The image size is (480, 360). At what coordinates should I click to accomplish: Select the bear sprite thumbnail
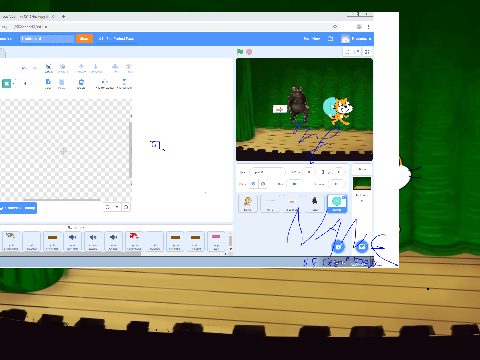[x=314, y=203]
